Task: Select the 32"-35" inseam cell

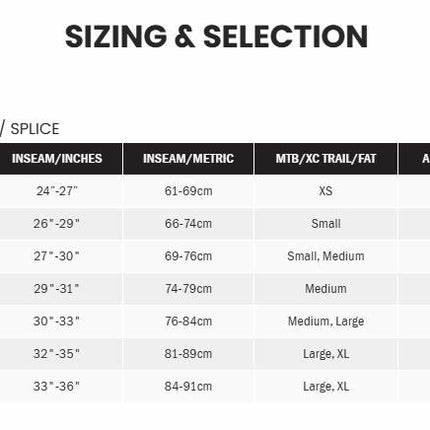Action: pos(61,354)
